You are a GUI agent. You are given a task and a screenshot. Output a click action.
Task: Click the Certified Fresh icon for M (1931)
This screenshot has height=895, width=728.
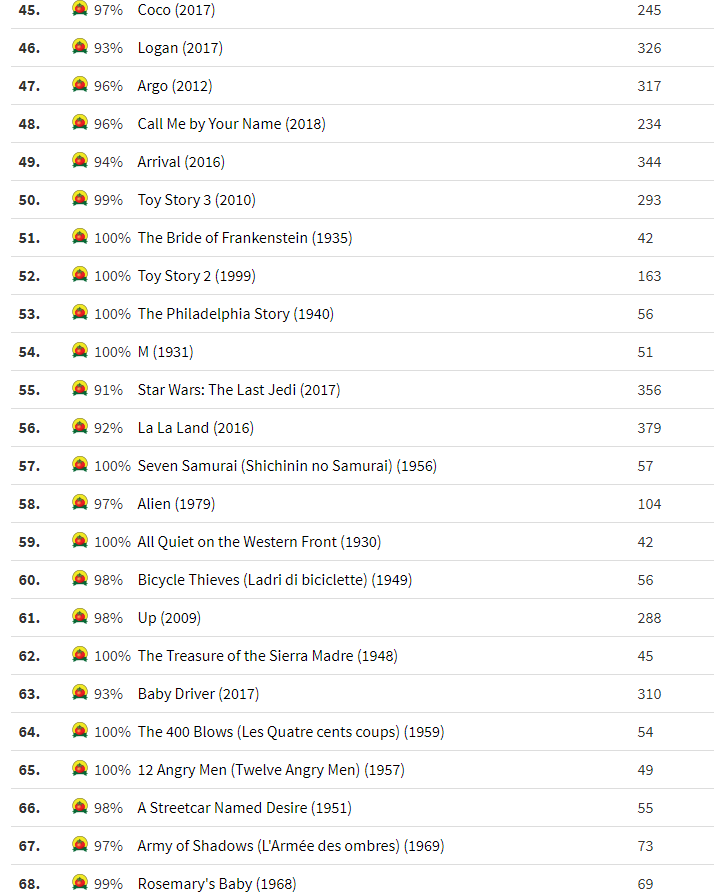tap(80, 351)
